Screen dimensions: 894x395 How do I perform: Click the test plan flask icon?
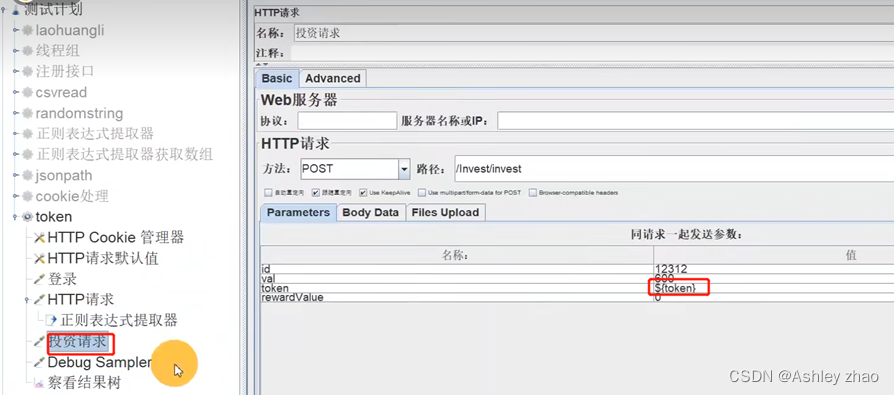coord(15,10)
